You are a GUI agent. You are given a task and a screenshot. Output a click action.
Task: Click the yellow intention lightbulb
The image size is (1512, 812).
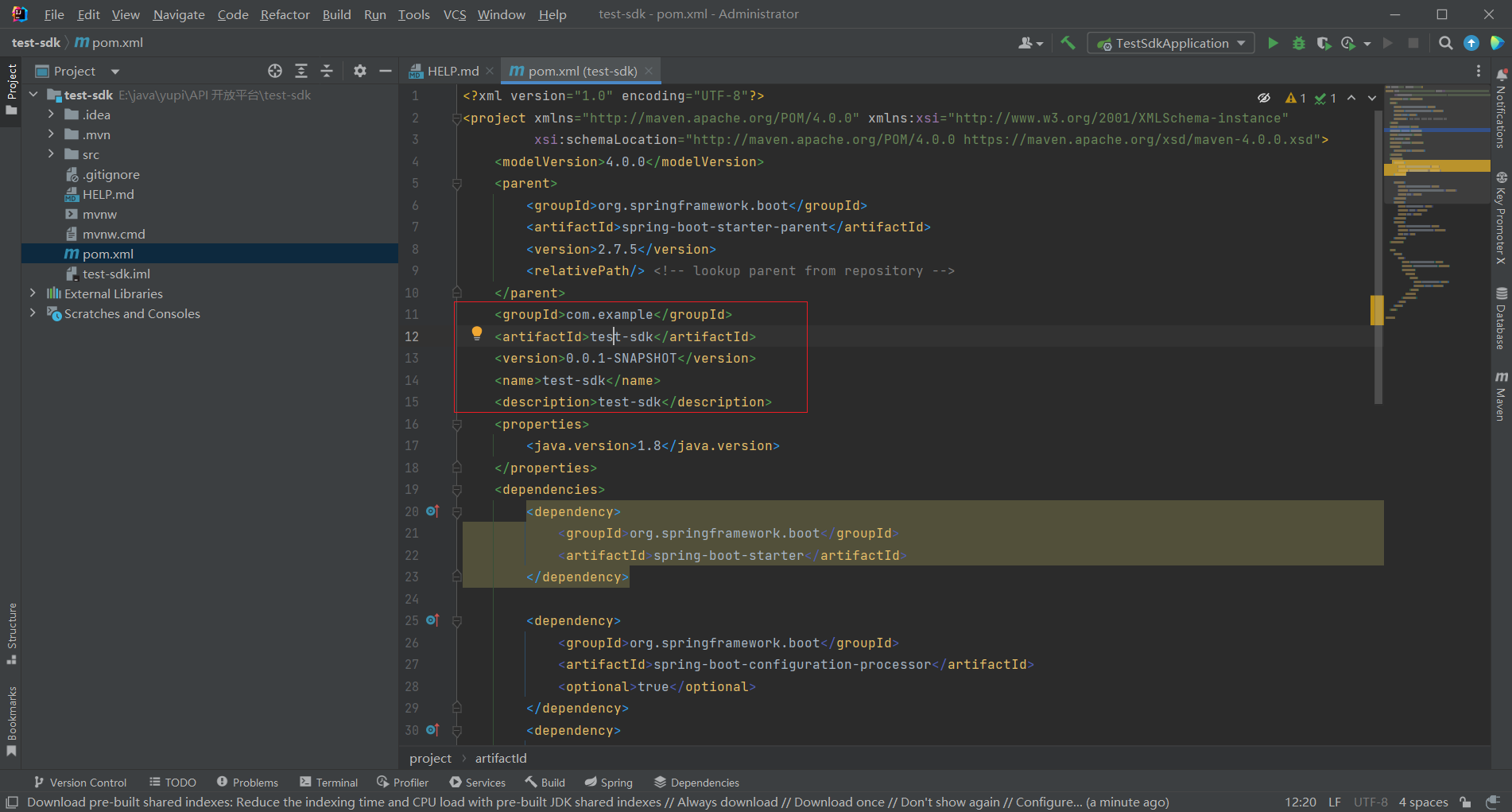click(476, 334)
